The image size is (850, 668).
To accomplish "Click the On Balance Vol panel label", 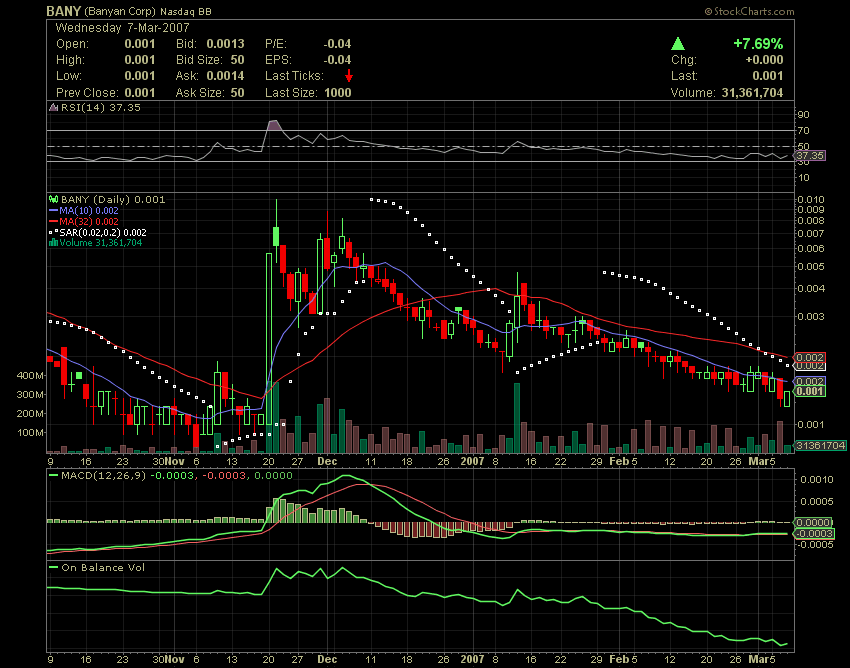I will (x=103, y=568).
